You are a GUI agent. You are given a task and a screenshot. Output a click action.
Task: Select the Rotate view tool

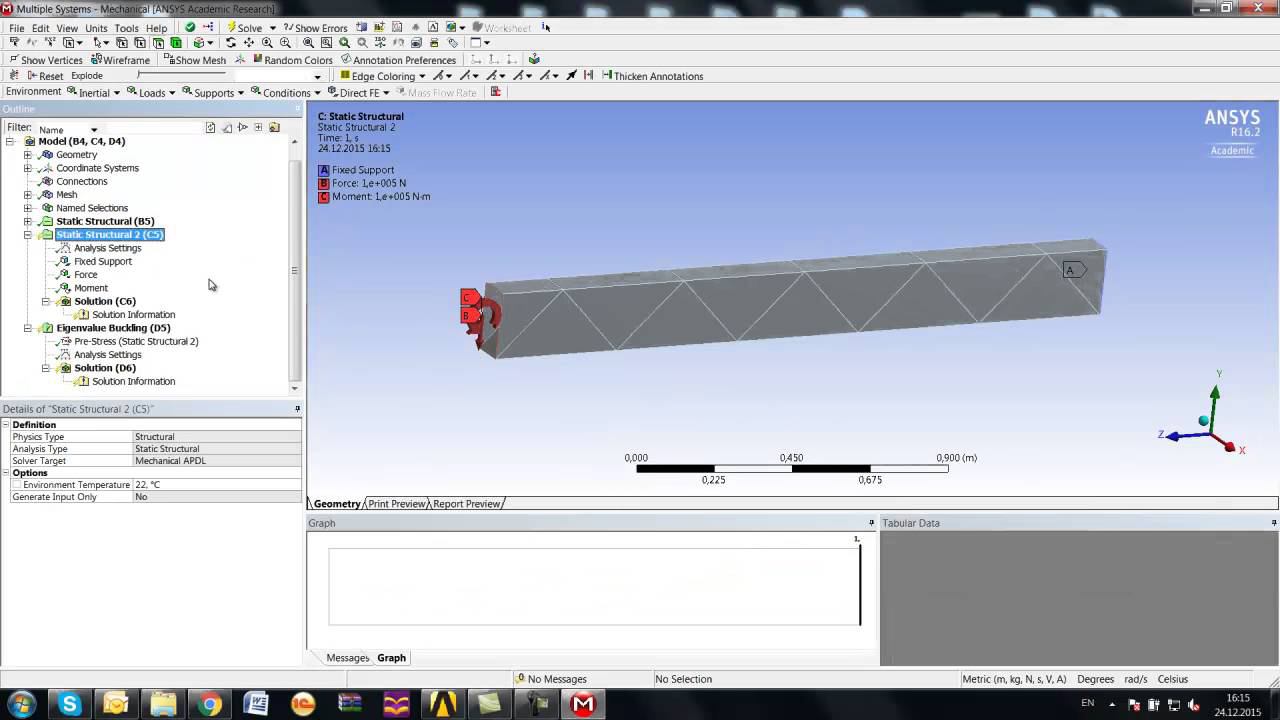[231, 43]
